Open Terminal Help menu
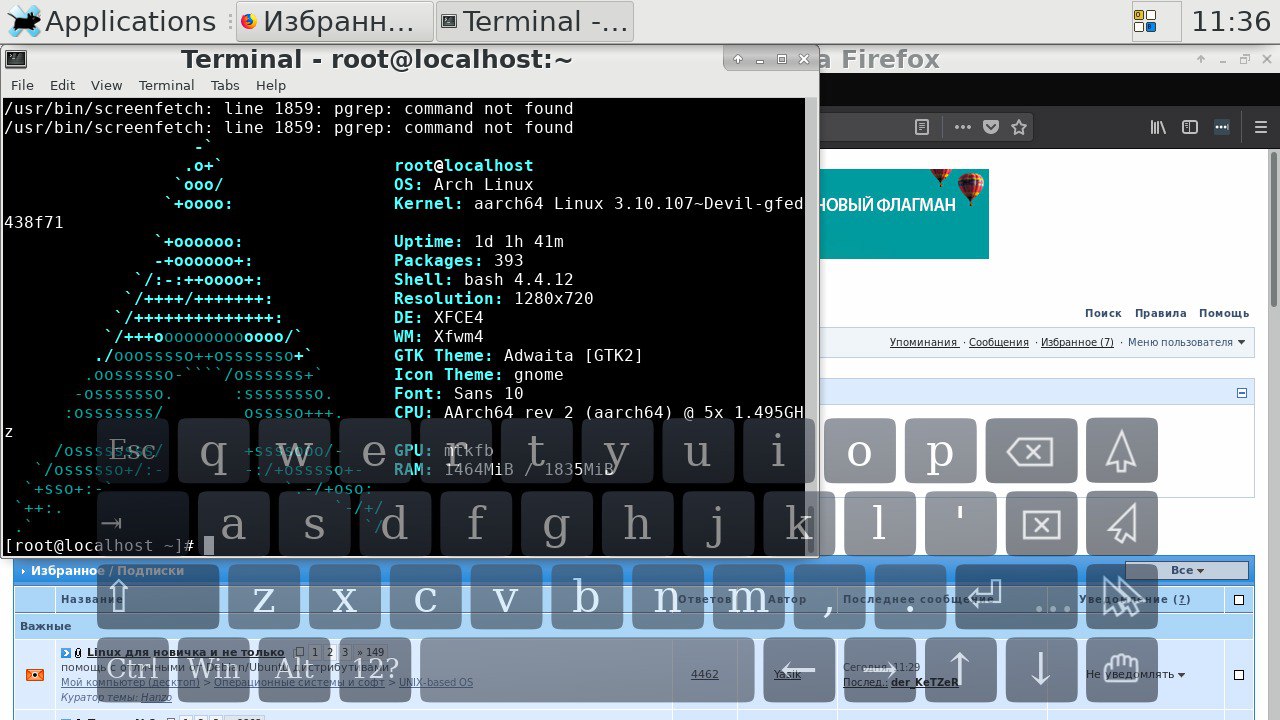Viewport: 1280px width, 720px height. [x=271, y=85]
